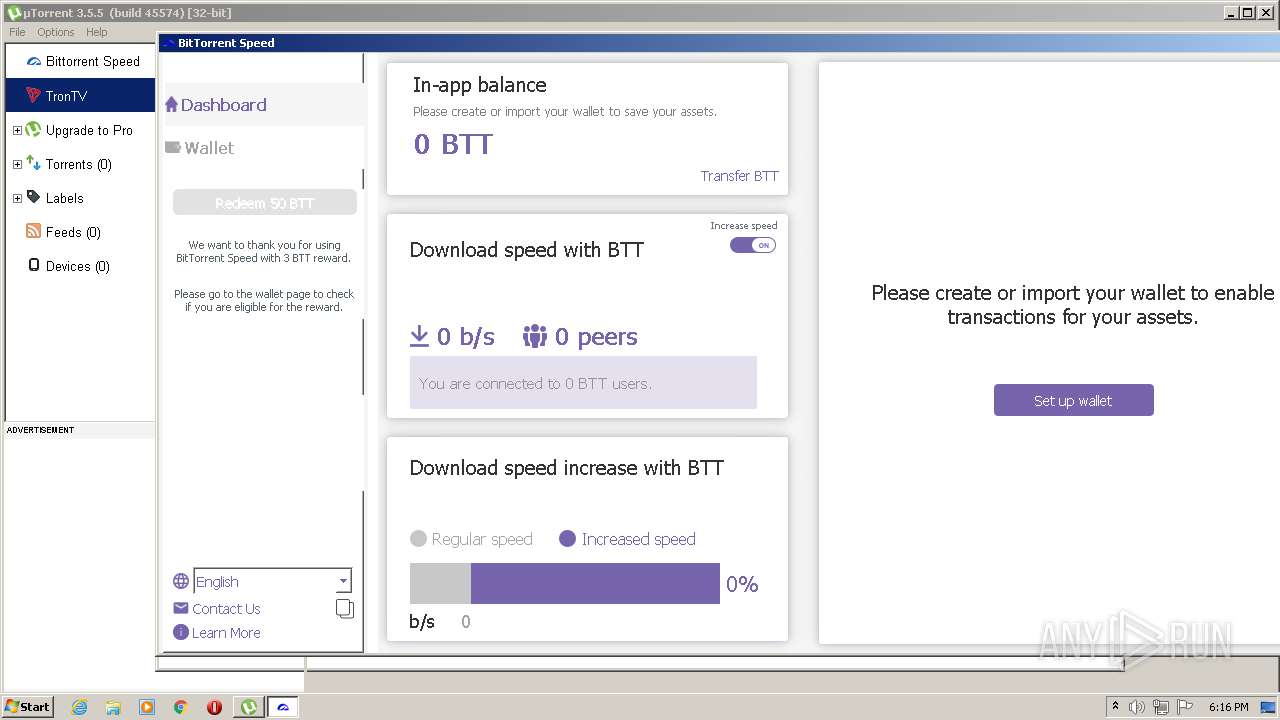The height and width of the screenshot is (720, 1280).
Task: Select Bittorrent Speed in the sidebar
Action: click(80, 61)
